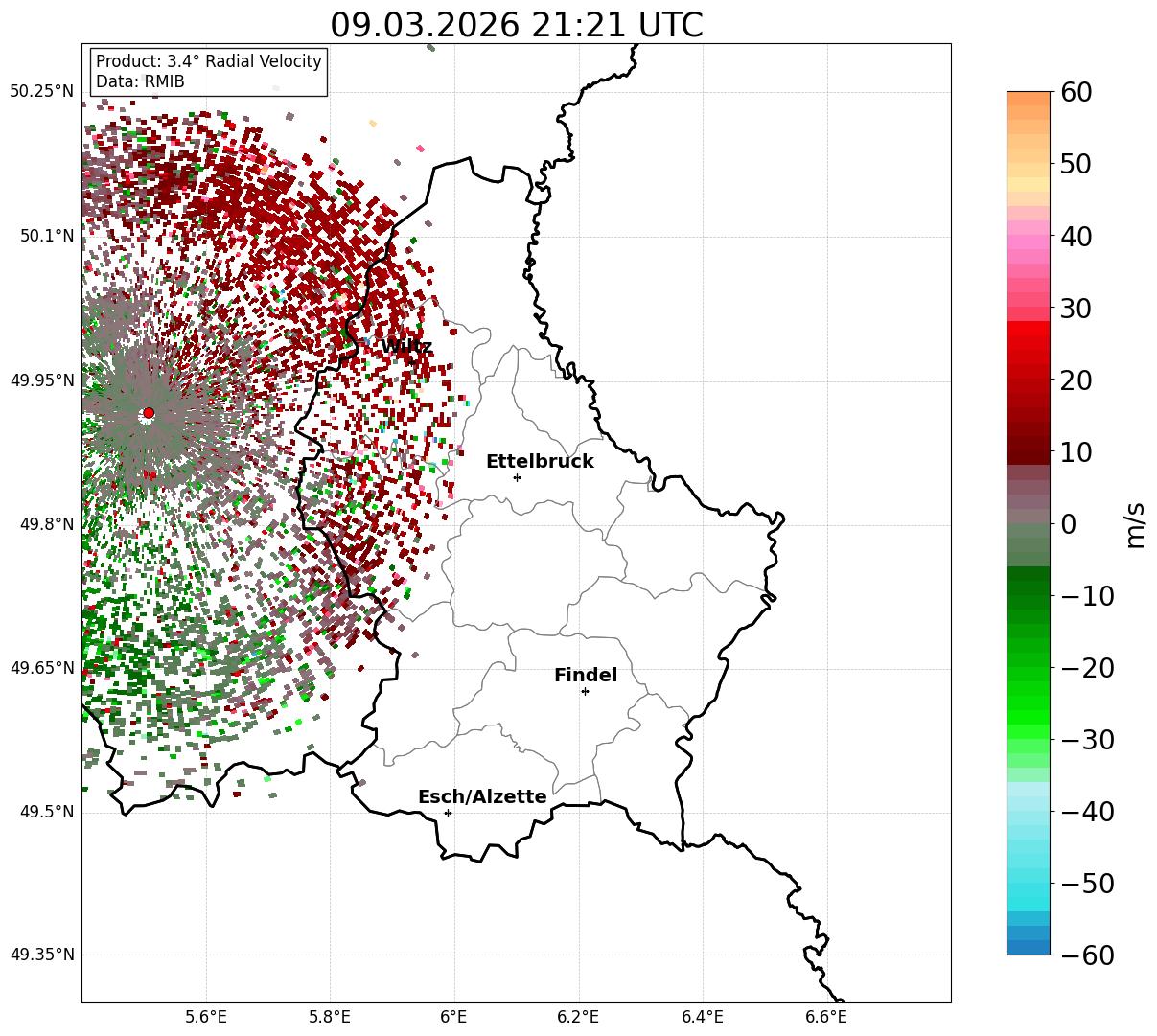Pick the bright green -25 m/s colorbar band
The height and width of the screenshot is (1036, 1157).
pos(1029,702)
